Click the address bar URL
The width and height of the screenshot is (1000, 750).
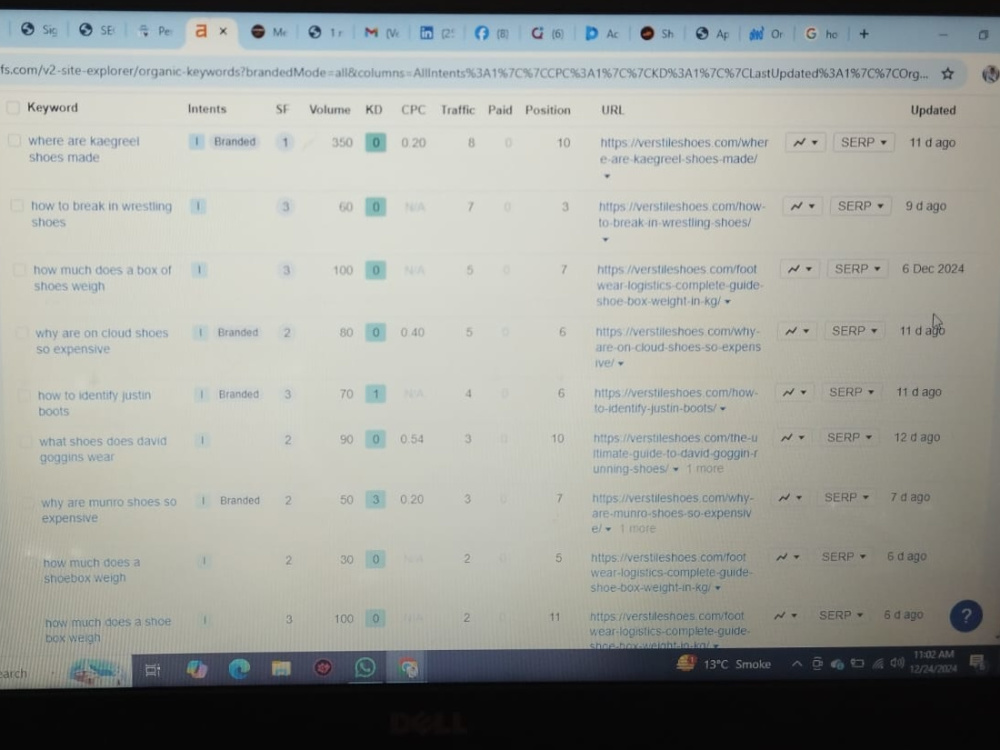(x=464, y=73)
